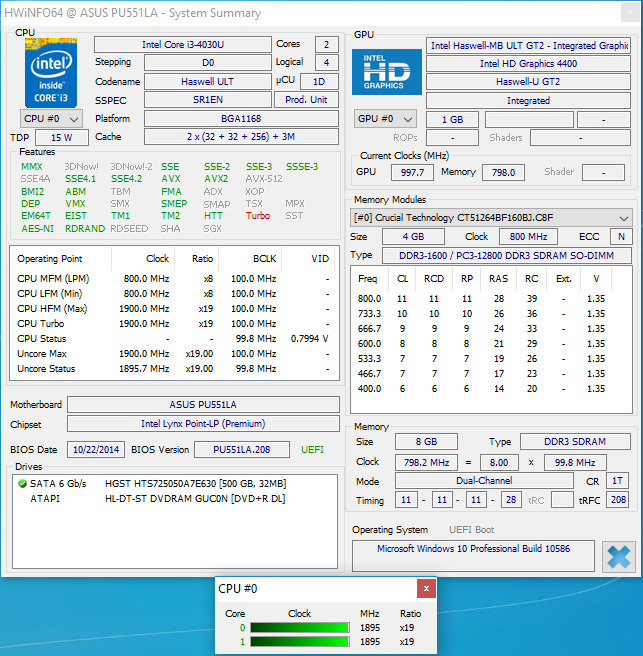Click the Prod. Unit field
The image size is (643, 656).
[x=306, y=100]
